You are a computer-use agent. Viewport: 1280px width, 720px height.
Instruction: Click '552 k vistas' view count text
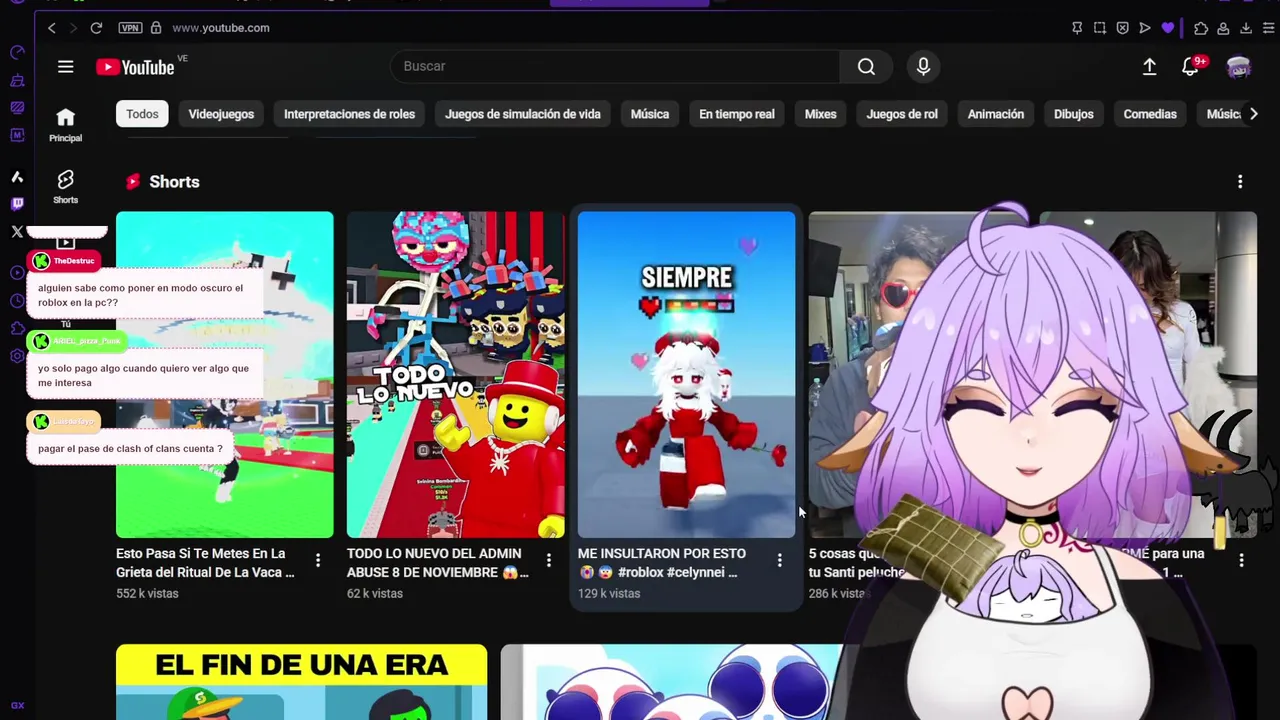[x=147, y=594]
